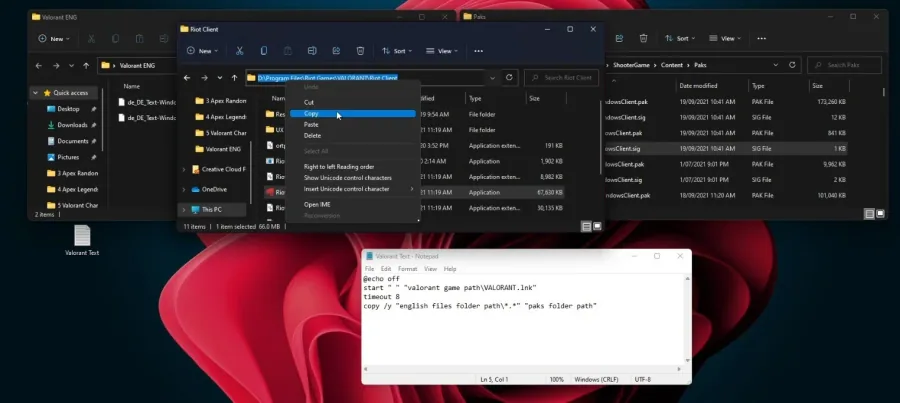Open the address history dropdown in the Paks window
Screen dimensions: 900x403
776,65
